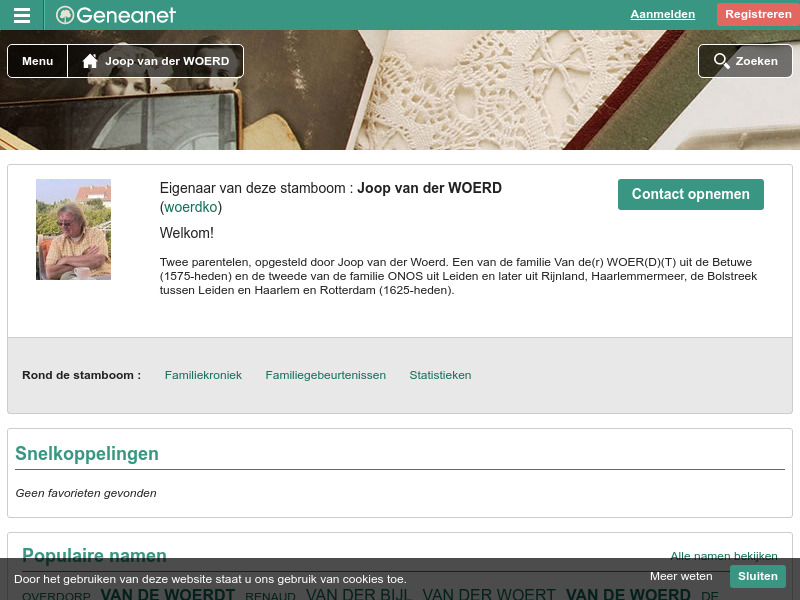Open the VAN DER BIJL name page

358,594
